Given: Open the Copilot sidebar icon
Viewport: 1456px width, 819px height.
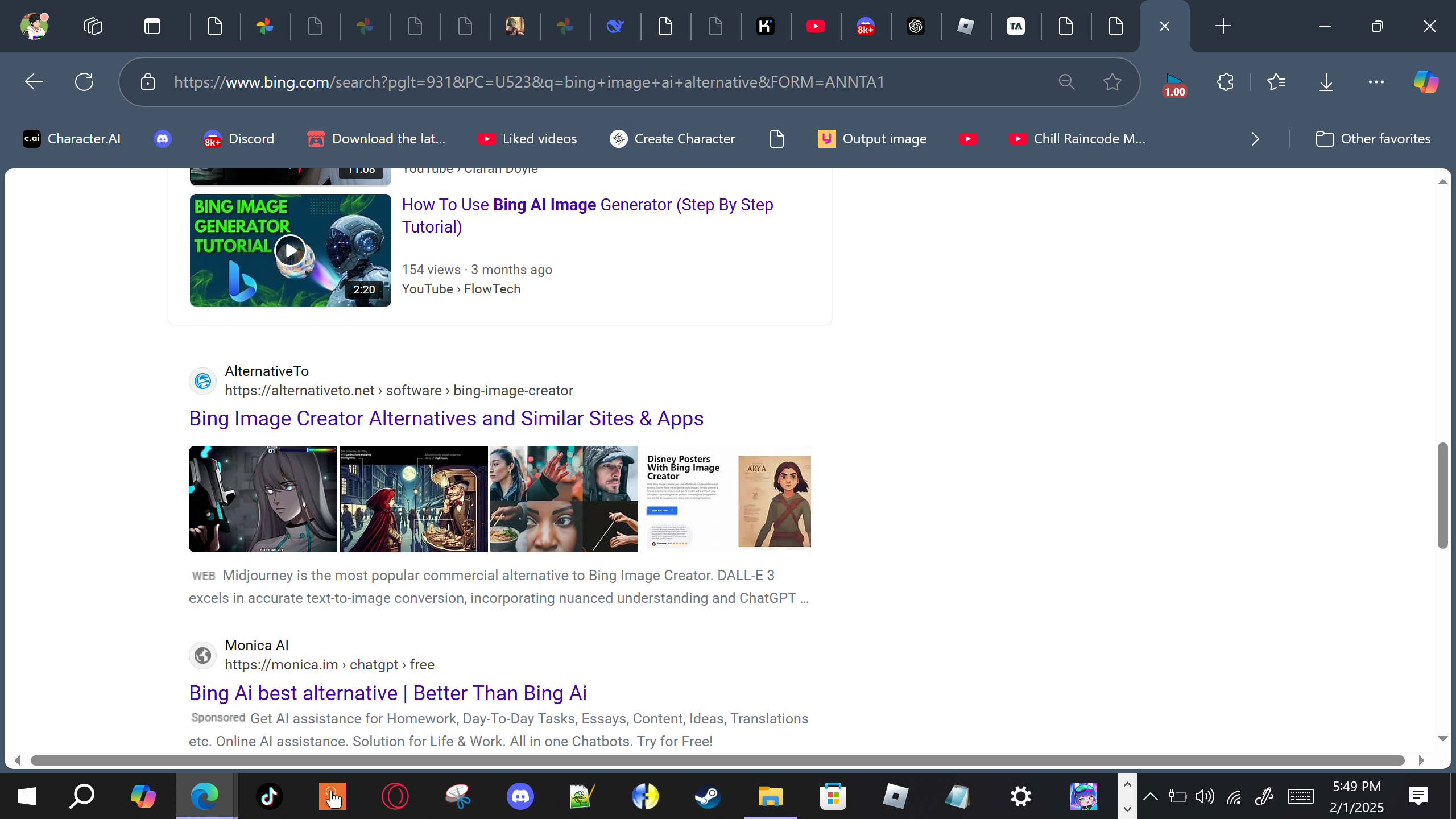Looking at the screenshot, I should point(1425,82).
